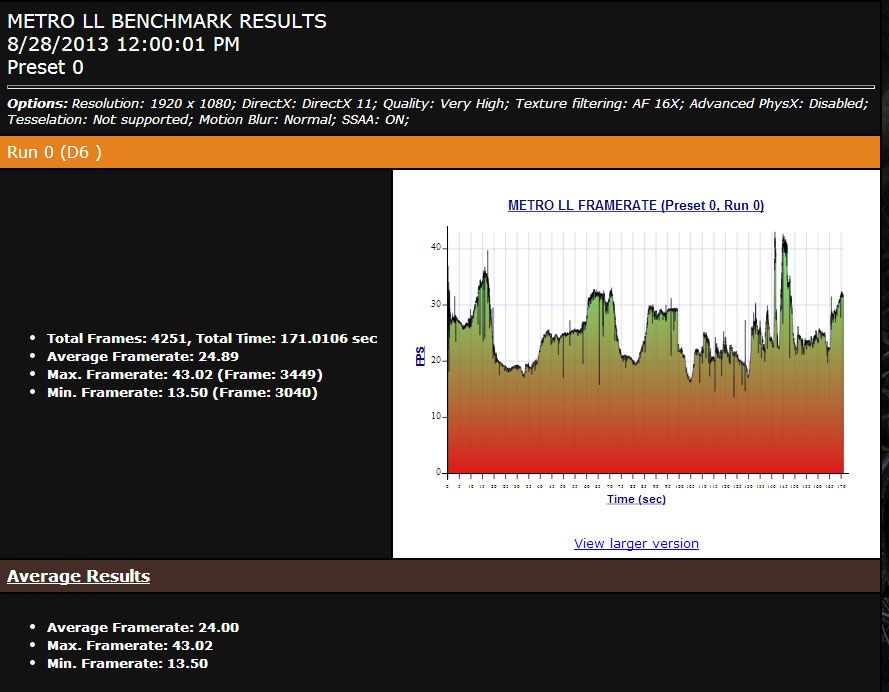Click the 'METRO LL BENCHMARK RESULTS' title
Screen dimensions: 889x692
click(x=167, y=21)
